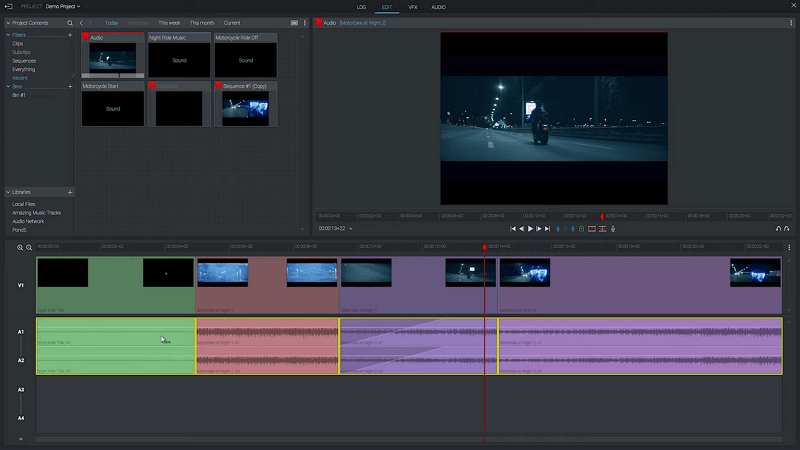The width and height of the screenshot is (800, 450).
Task: Select the Today filter tab
Action: coord(111,23)
